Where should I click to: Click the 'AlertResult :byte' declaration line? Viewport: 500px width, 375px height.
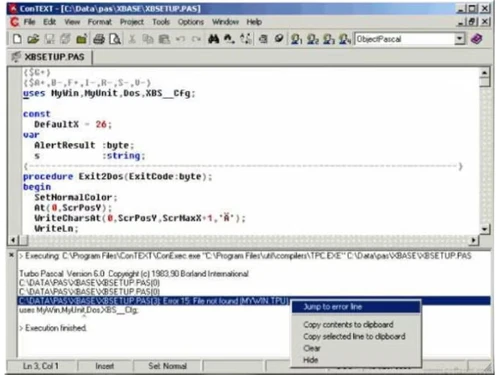(x=84, y=145)
